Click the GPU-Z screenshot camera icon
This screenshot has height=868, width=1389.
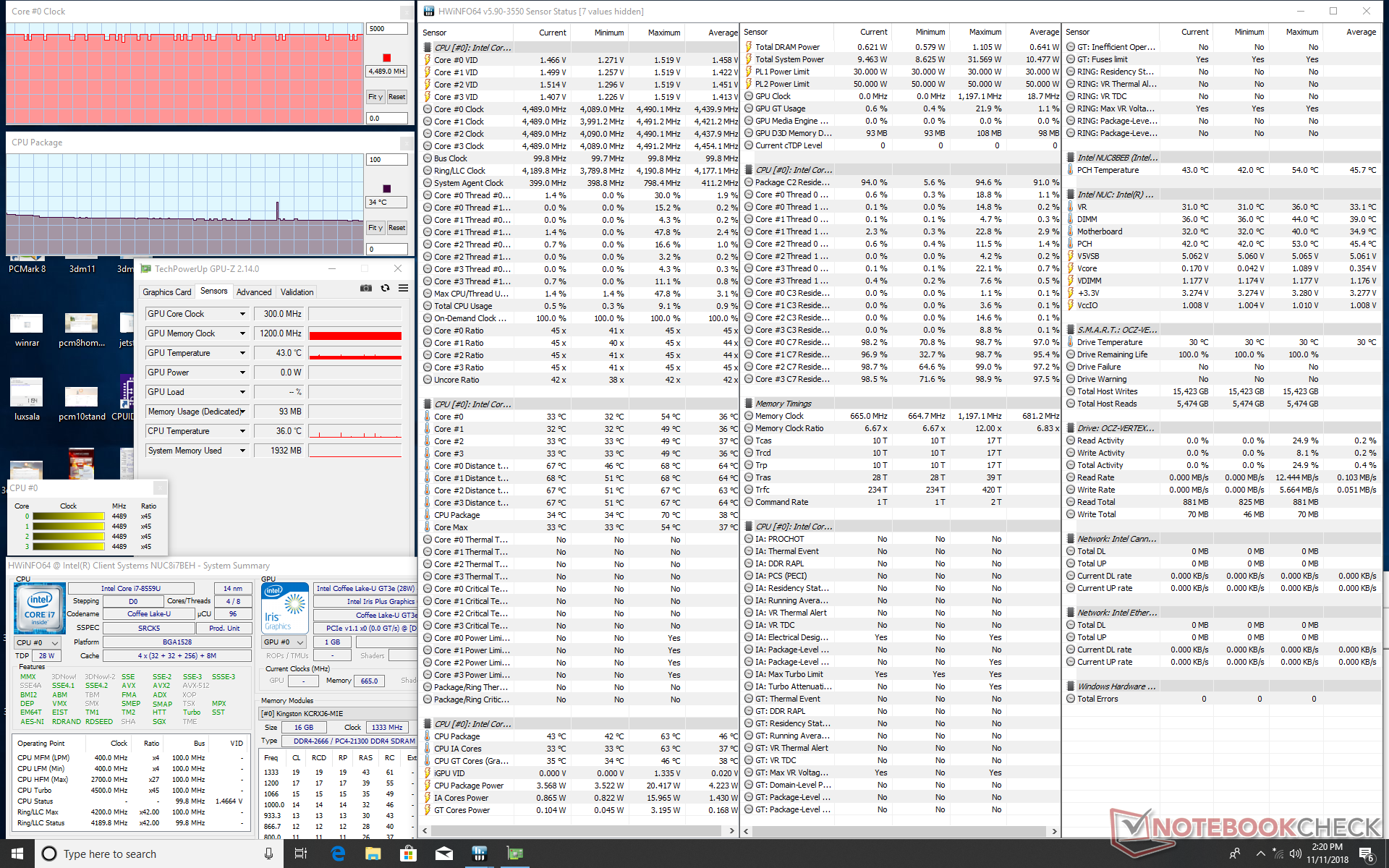[366, 288]
